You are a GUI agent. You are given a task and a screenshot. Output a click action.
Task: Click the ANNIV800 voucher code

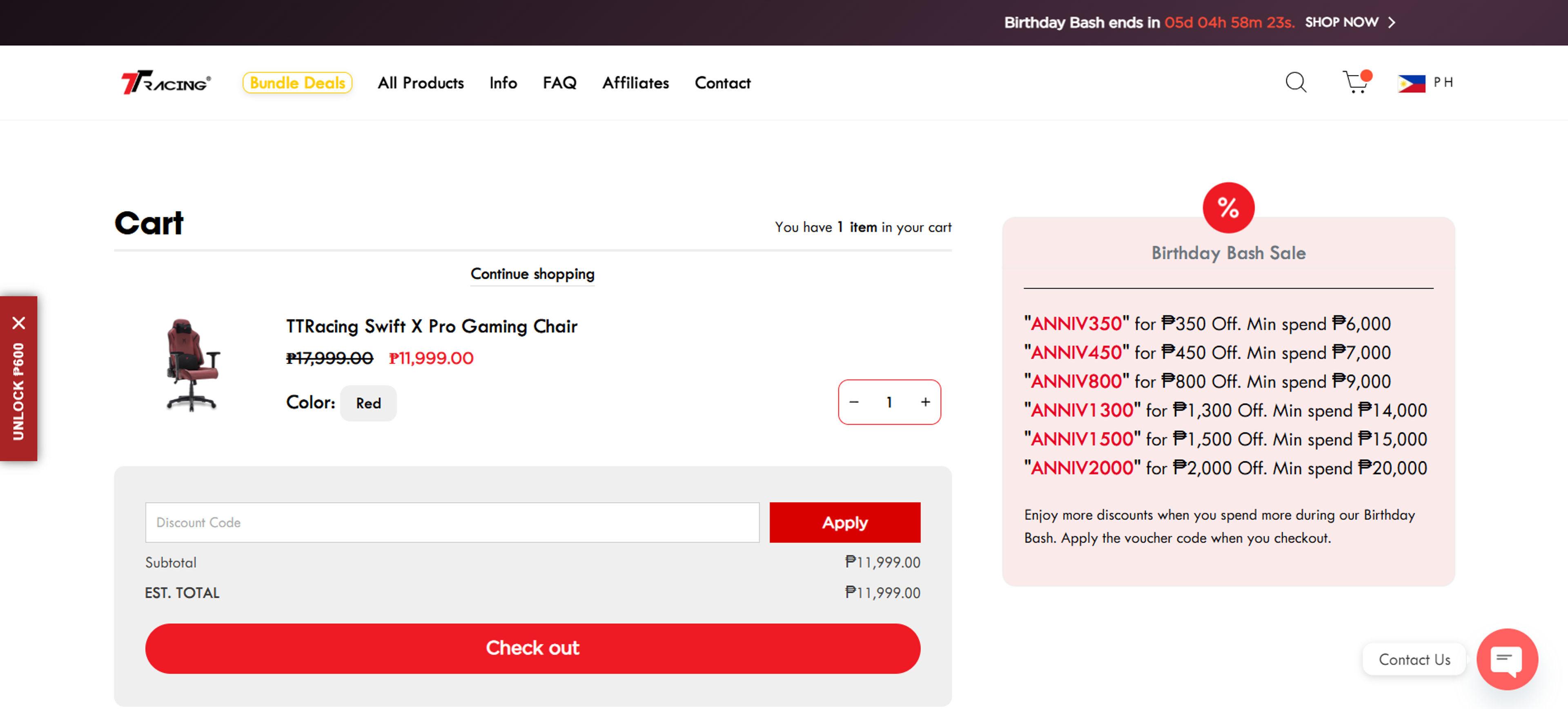pyautogui.click(x=1076, y=381)
